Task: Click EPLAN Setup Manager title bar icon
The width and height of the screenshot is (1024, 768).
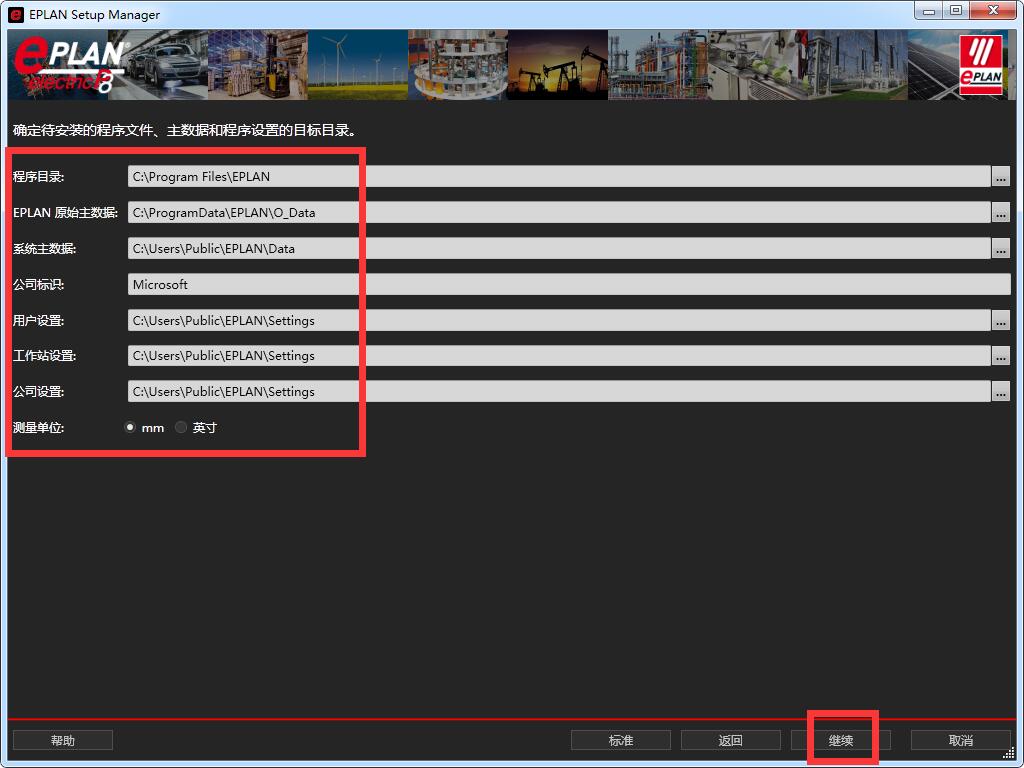Action: [15, 14]
